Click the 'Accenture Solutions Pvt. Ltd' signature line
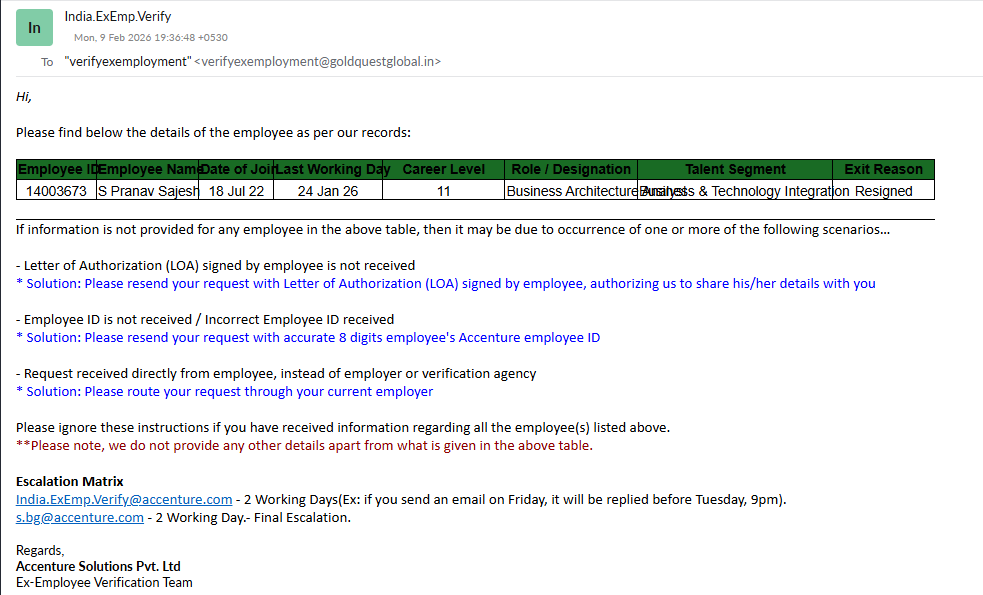Image resolution: width=983 pixels, height=595 pixels. click(98, 566)
